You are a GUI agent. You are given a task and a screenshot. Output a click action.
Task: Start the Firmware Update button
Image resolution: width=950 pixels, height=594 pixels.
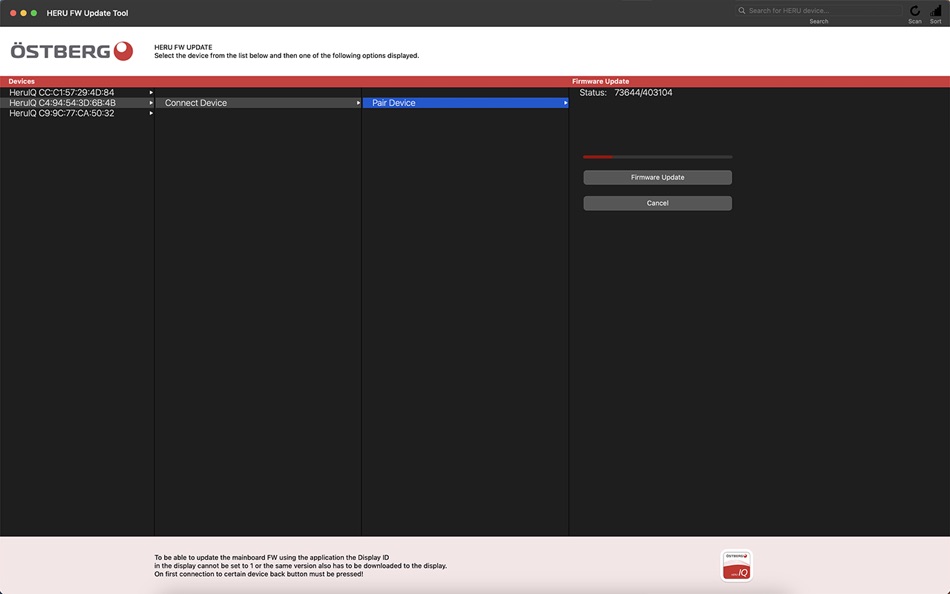[x=657, y=177]
